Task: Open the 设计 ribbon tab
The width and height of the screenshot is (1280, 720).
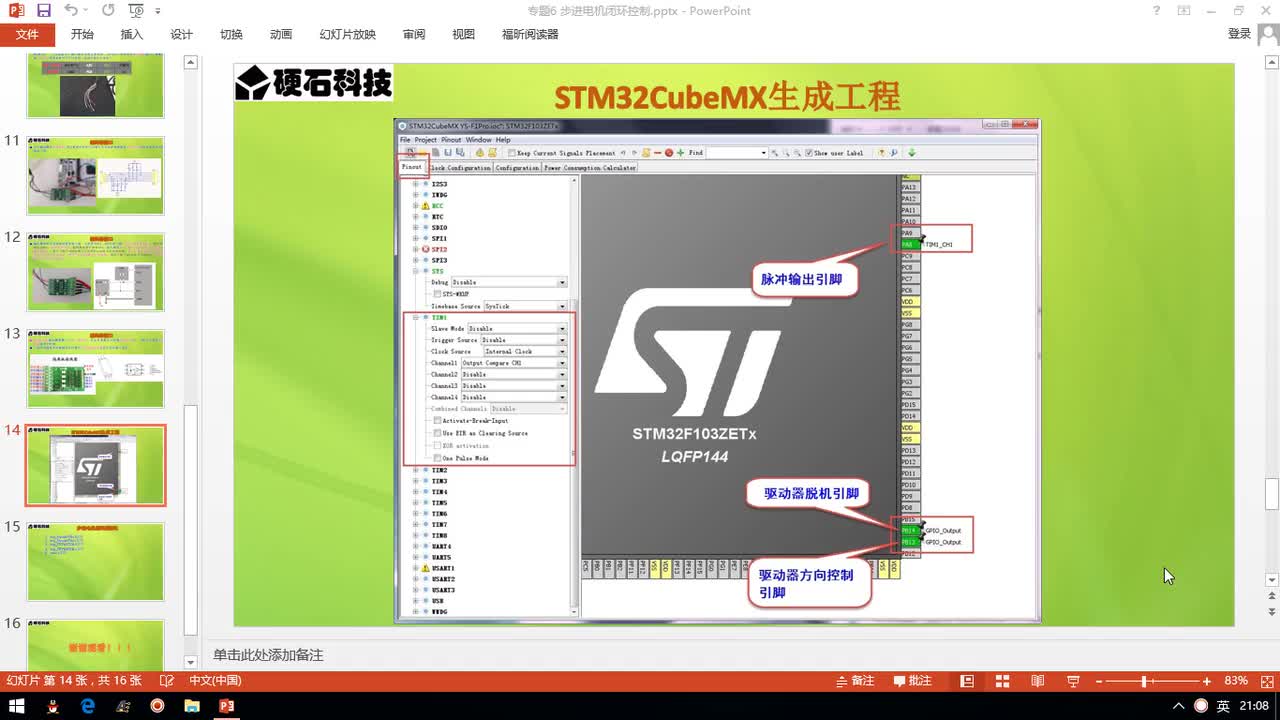Action: (x=181, y=34)
